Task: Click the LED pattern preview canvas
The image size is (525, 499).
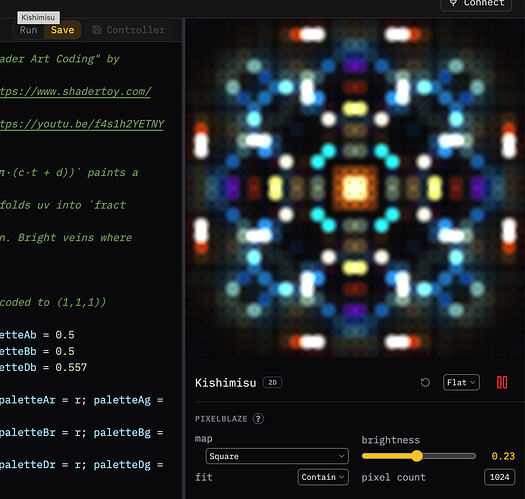Action: pyautogui.click(x=355, y=189)
